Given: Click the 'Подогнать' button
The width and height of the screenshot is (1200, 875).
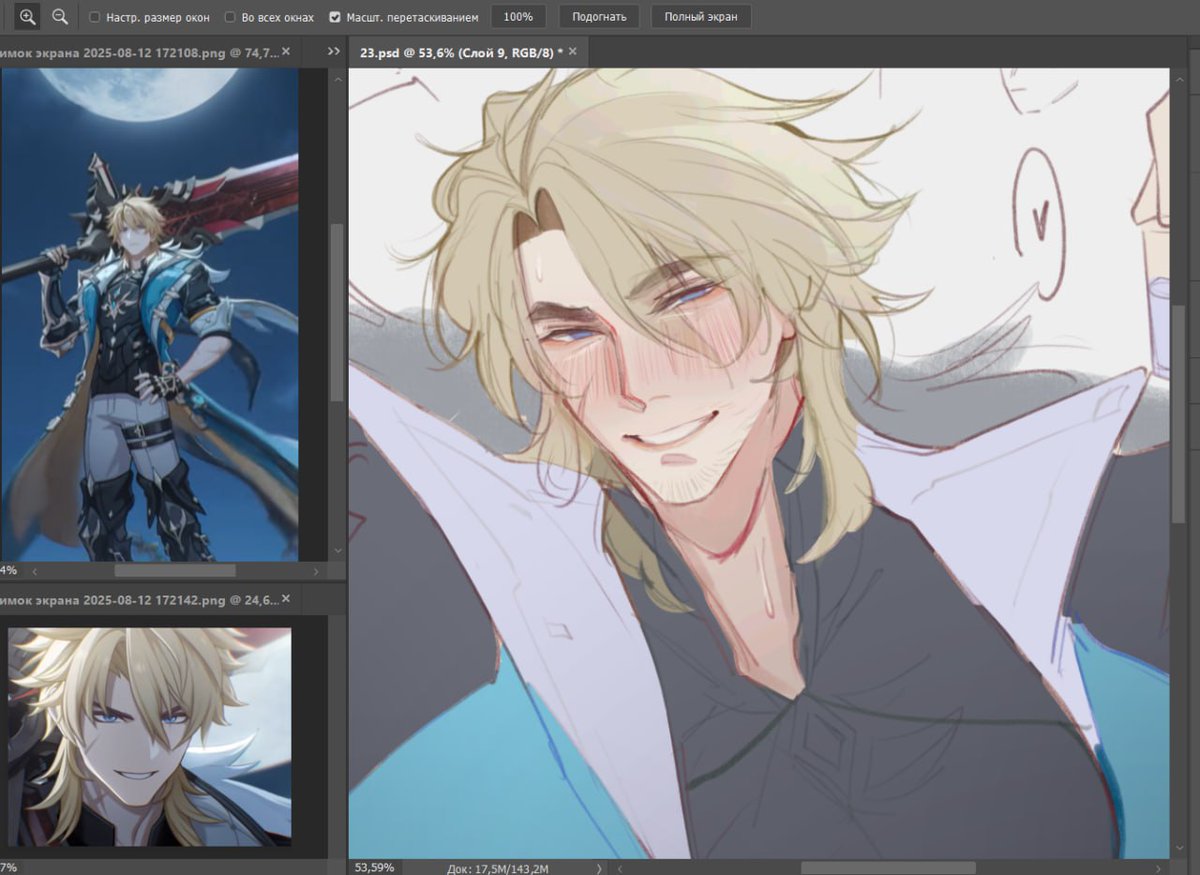Looking at the screenshot, I should pyautogui.click(x=599, y=17).
